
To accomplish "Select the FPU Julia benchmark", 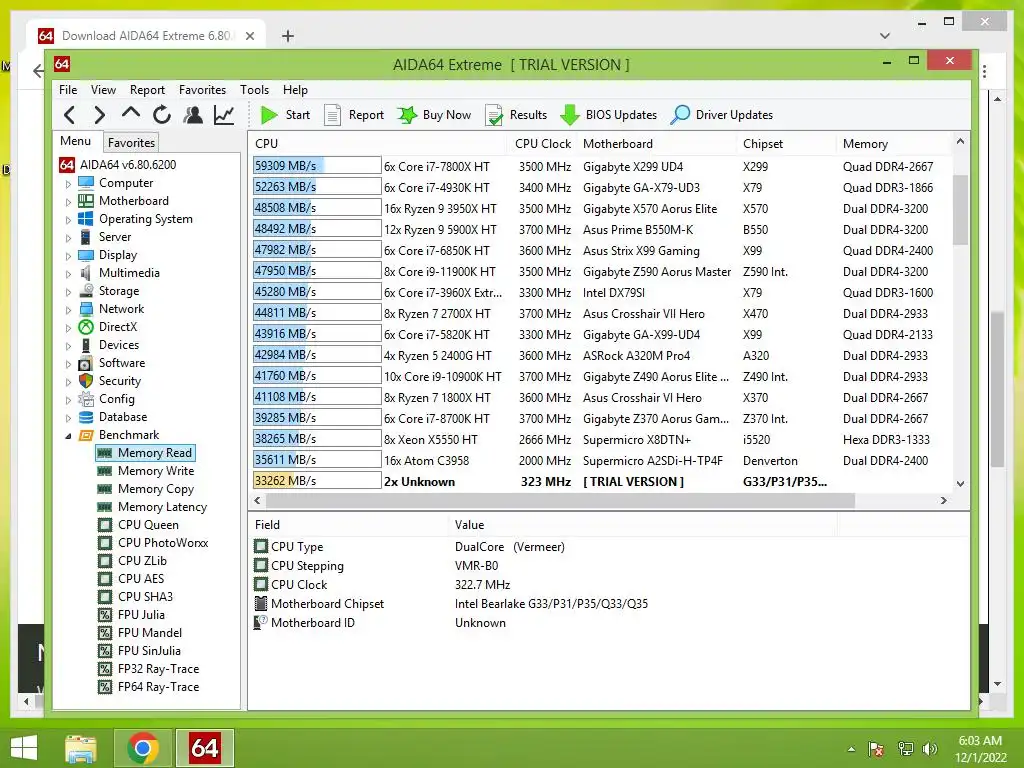I will (131, 615).
